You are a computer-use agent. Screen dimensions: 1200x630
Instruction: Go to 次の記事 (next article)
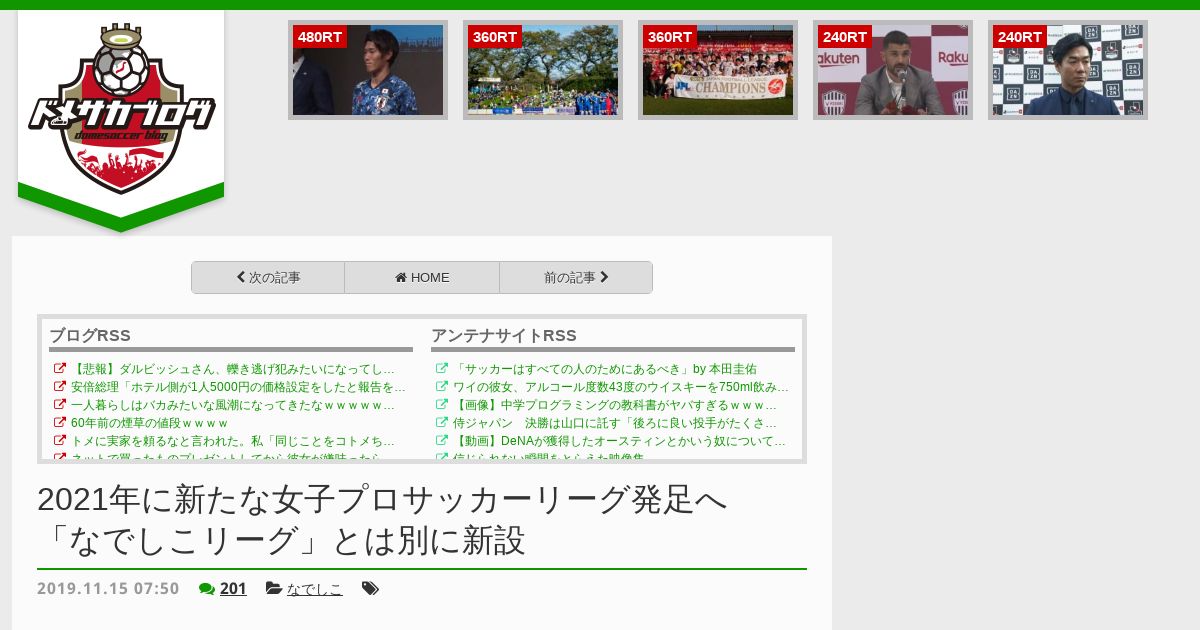[x=268, y=278]
